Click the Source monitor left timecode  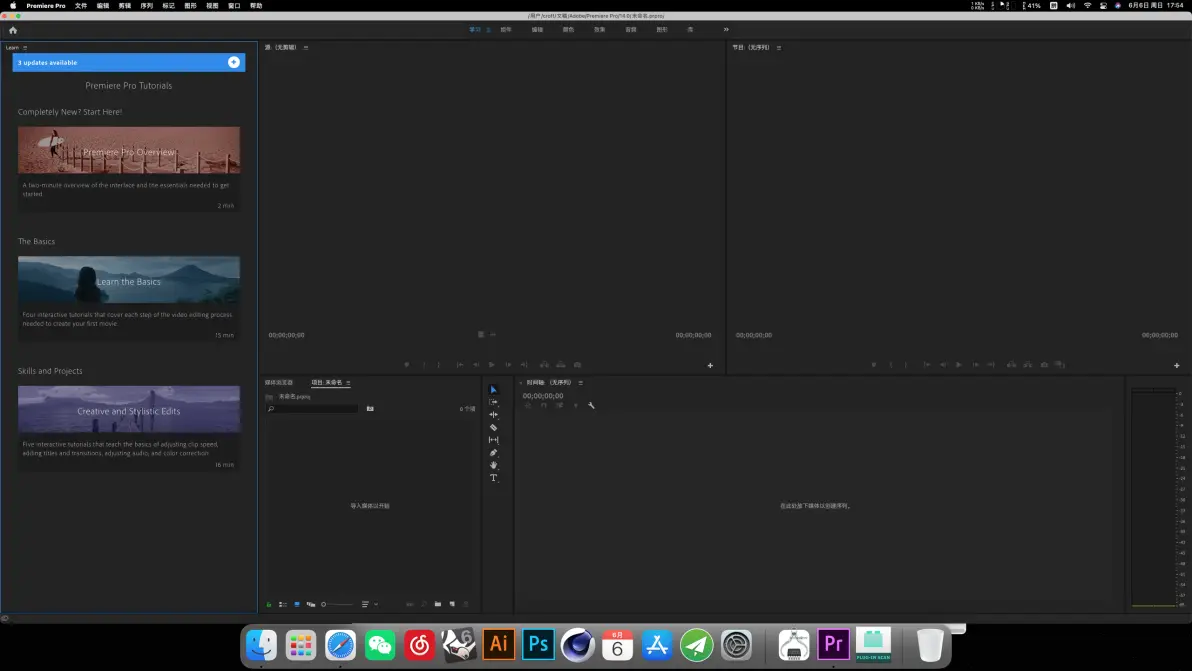click(x=287, y=335)
